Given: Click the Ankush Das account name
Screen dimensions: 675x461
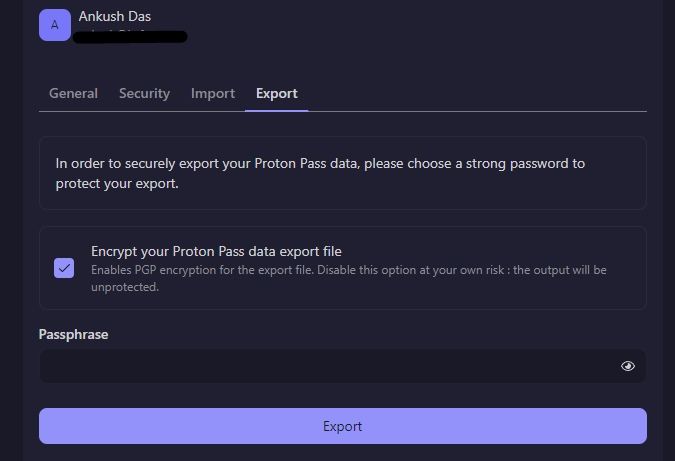Looking at the screenshot, I should click(115, 16).
